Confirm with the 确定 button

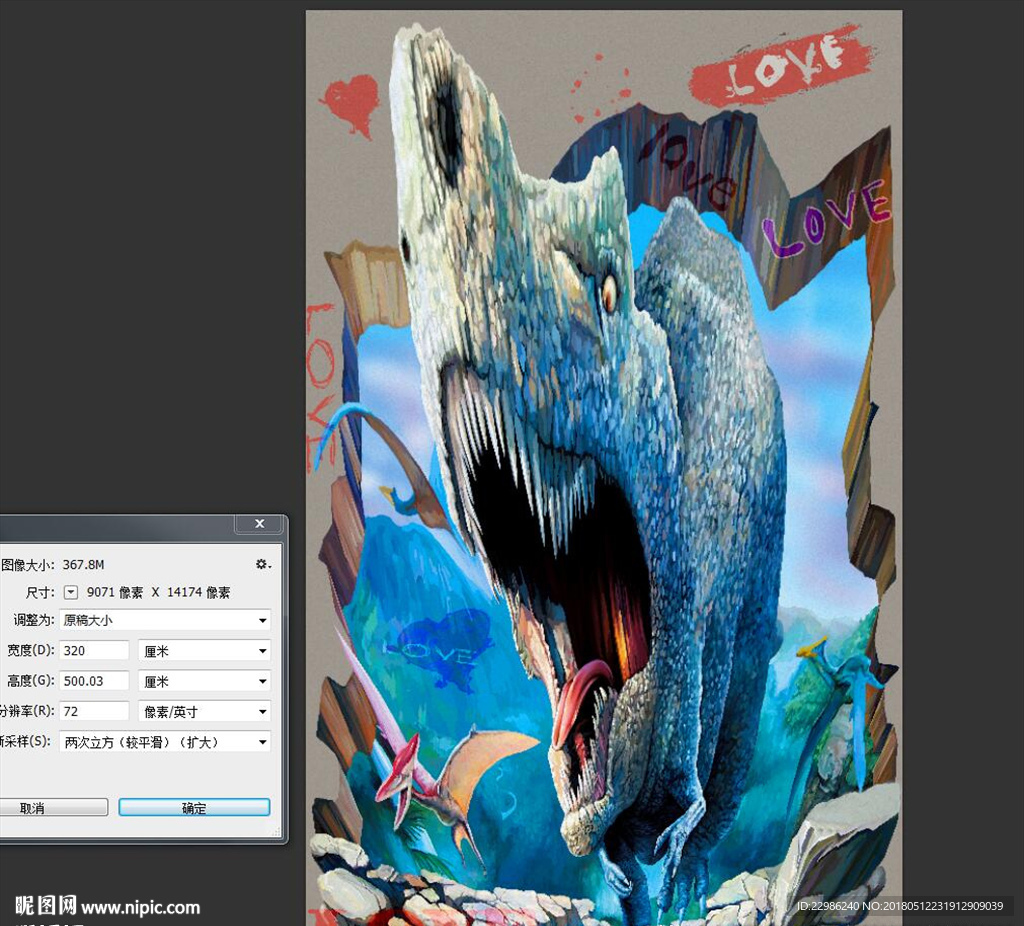click(x=194, y=807)
